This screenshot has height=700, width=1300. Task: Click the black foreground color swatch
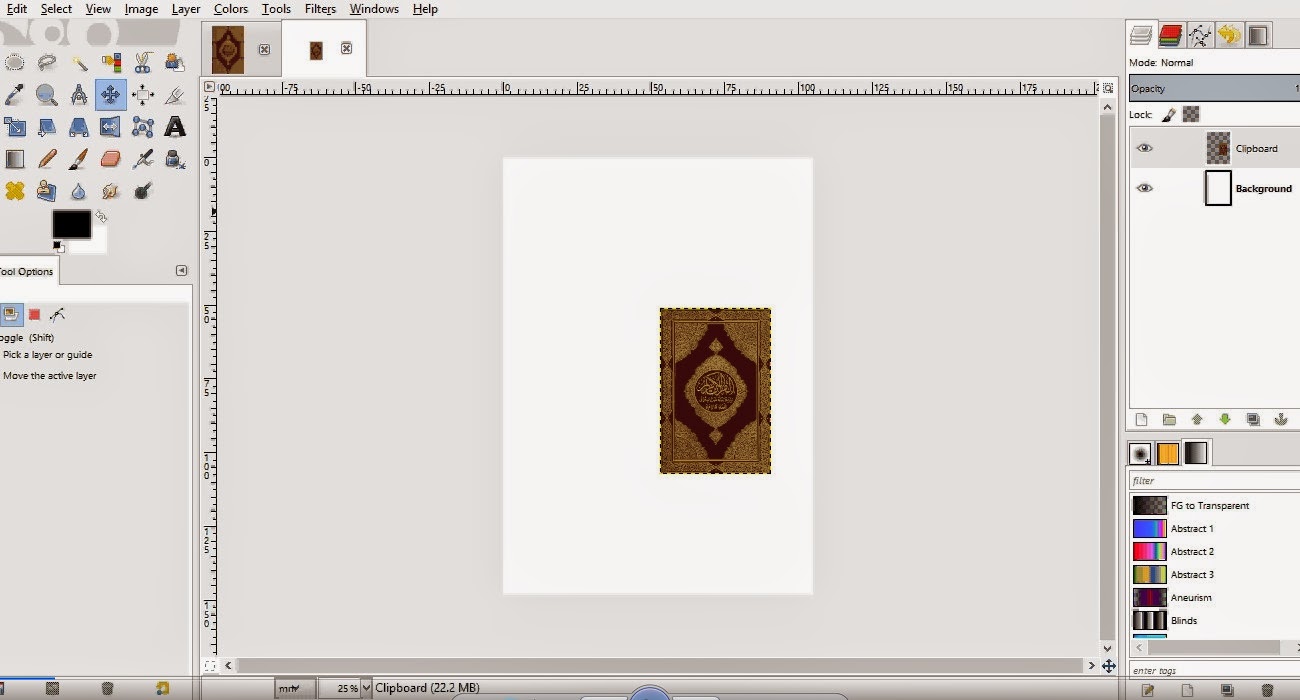(71, 224)
